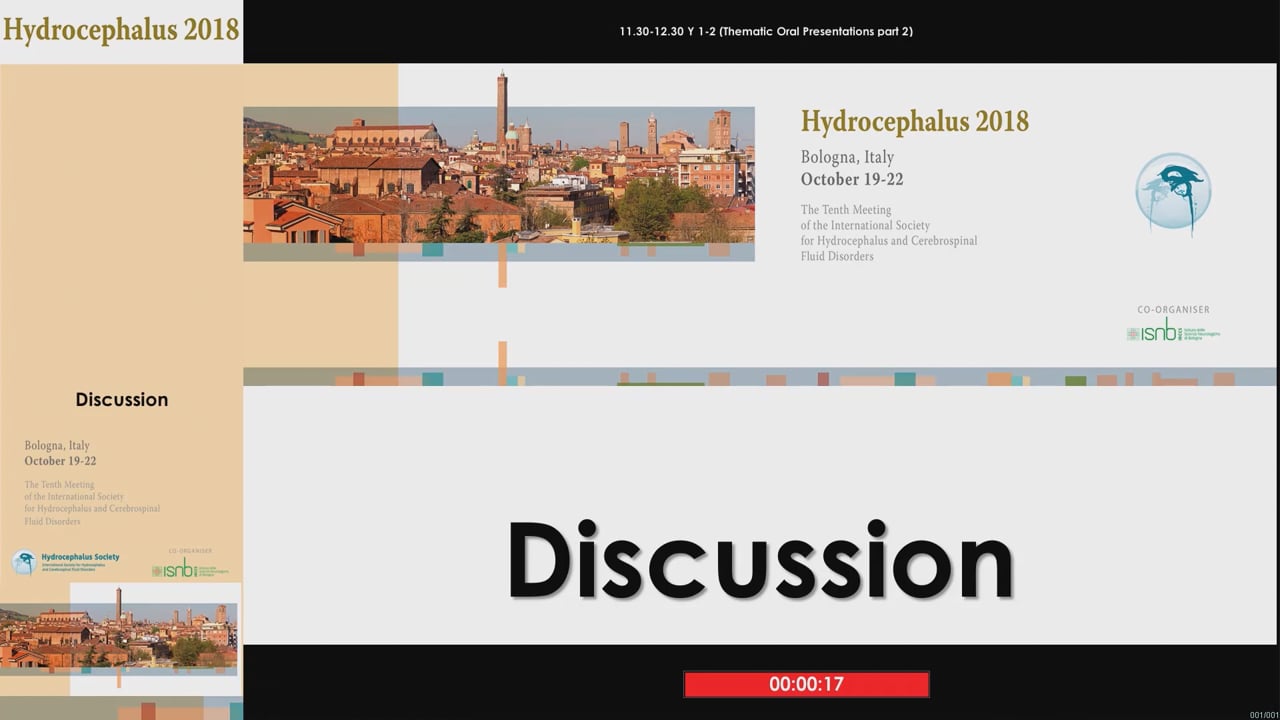Click the large Discussion heading on slide
Image resolution: width=1280 pixels, height=720 pixels.
click(x=760, y=561)
